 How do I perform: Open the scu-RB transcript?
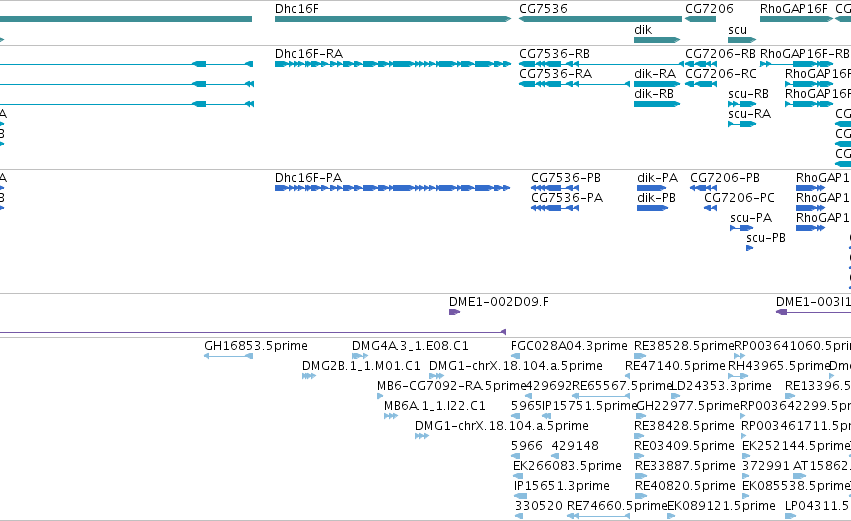click(x=742, y=104)
